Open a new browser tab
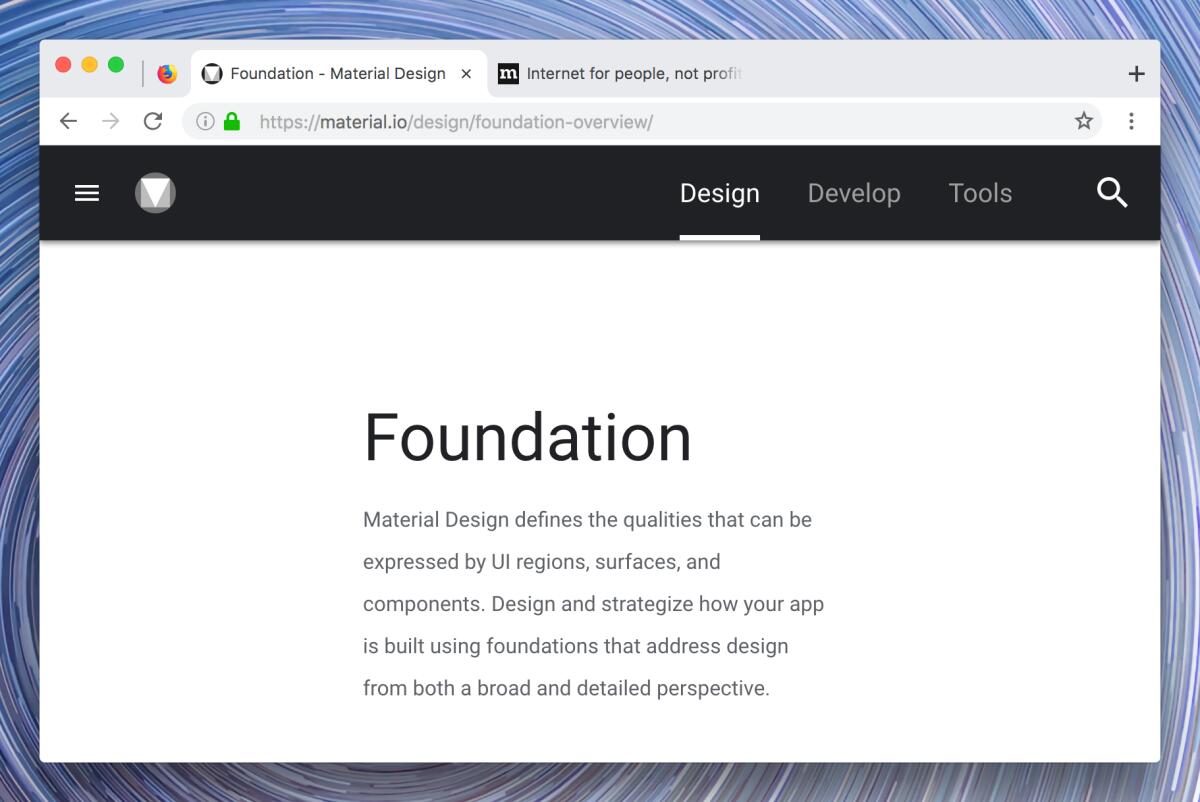The width and height of the screenshot is (1200, 802). click(1136, 73)
